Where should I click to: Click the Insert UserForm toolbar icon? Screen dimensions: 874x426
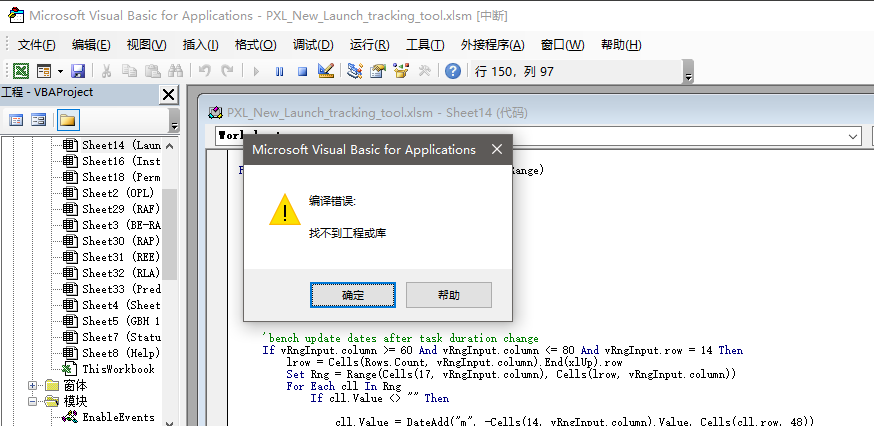[x=44, y=71]
